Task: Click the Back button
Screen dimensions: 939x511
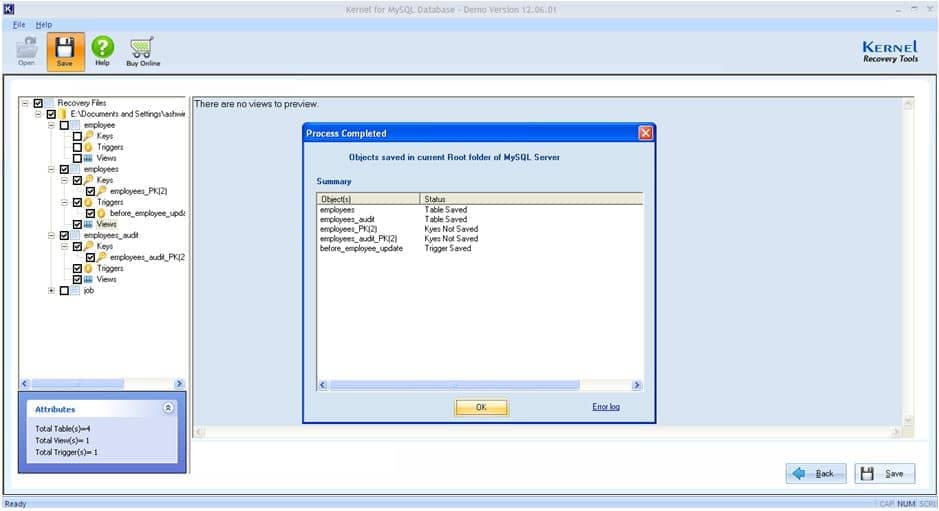Action: [x=816, y=473]
